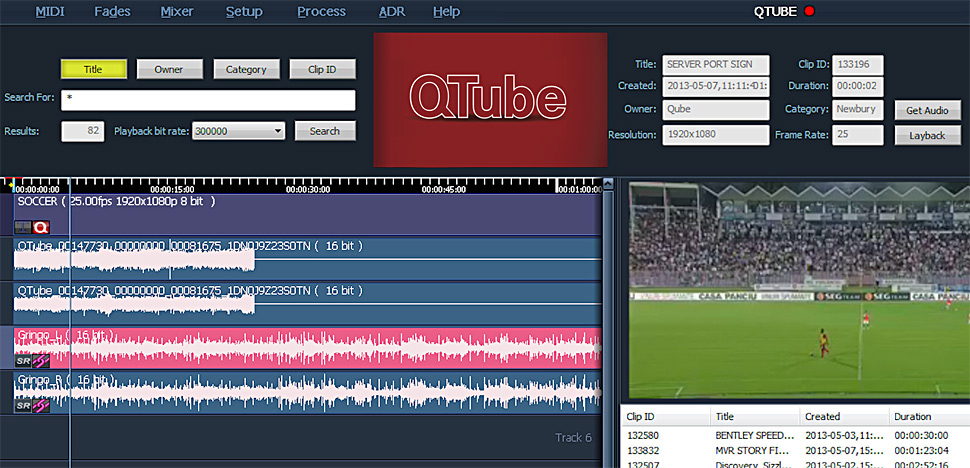
Task: Open the ADR menu
Action: pos(392,12)
